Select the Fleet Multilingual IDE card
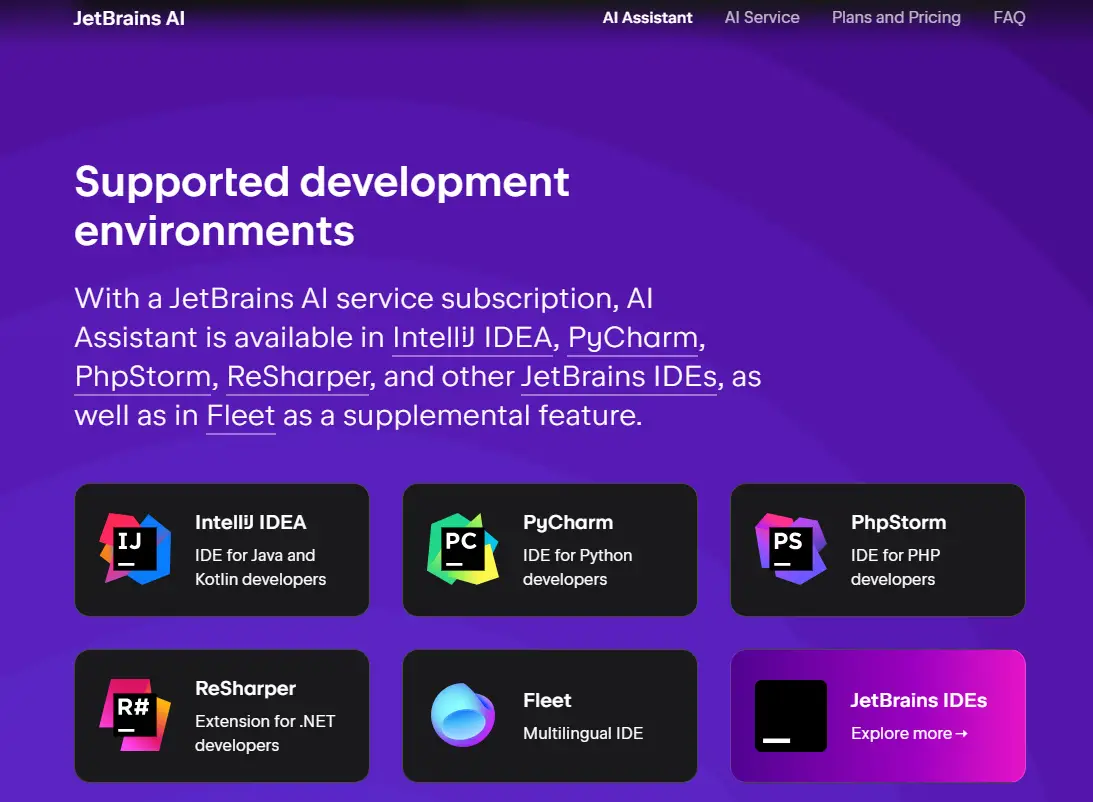The width and height of the screenshot is (1093, 802). [549, 714]
